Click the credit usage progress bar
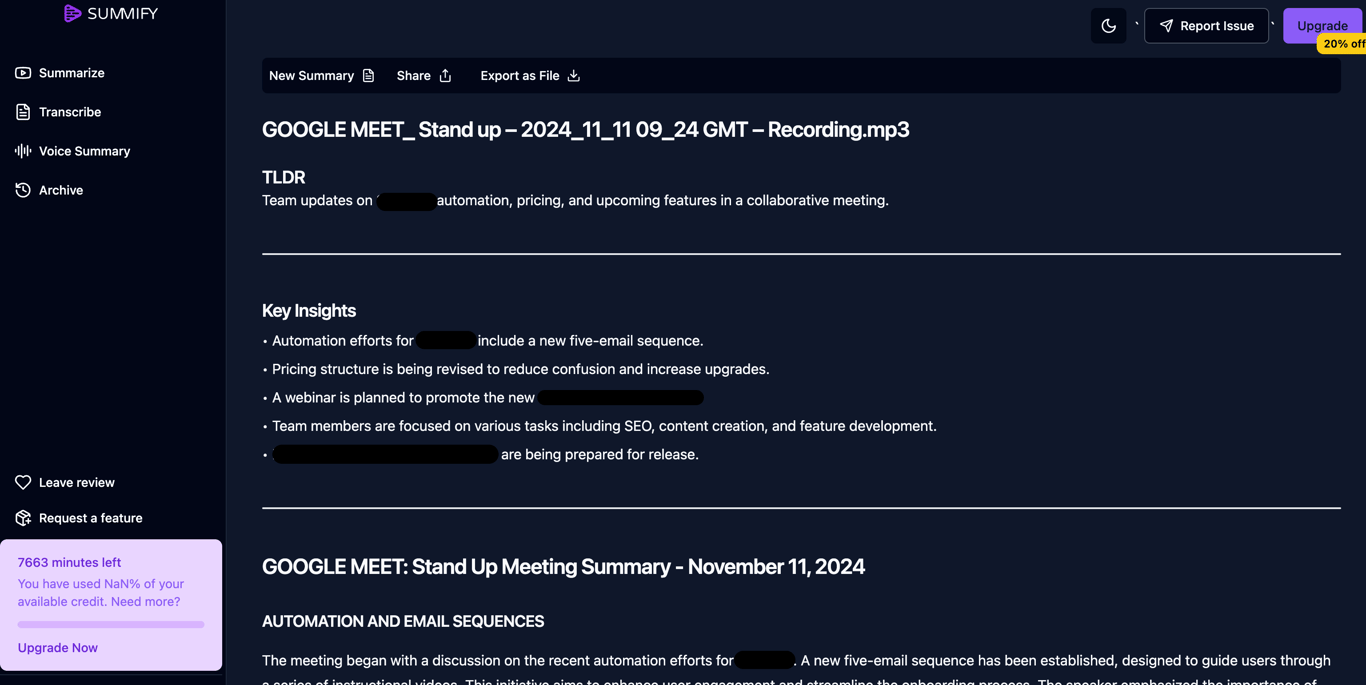The height and width of the screenshot is (685, 1366). [x=111, y=625]
